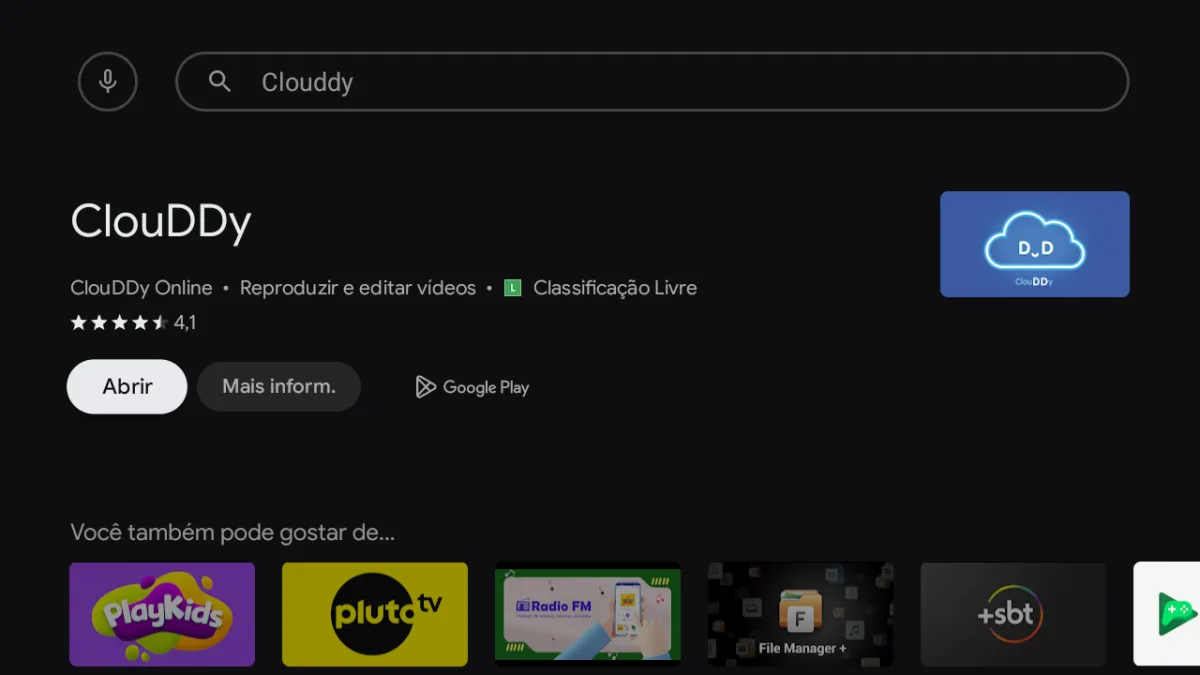Select the Mais inform. button
Image resolution: width=1200 pixels, height=675 pixels.
[278, 387]
